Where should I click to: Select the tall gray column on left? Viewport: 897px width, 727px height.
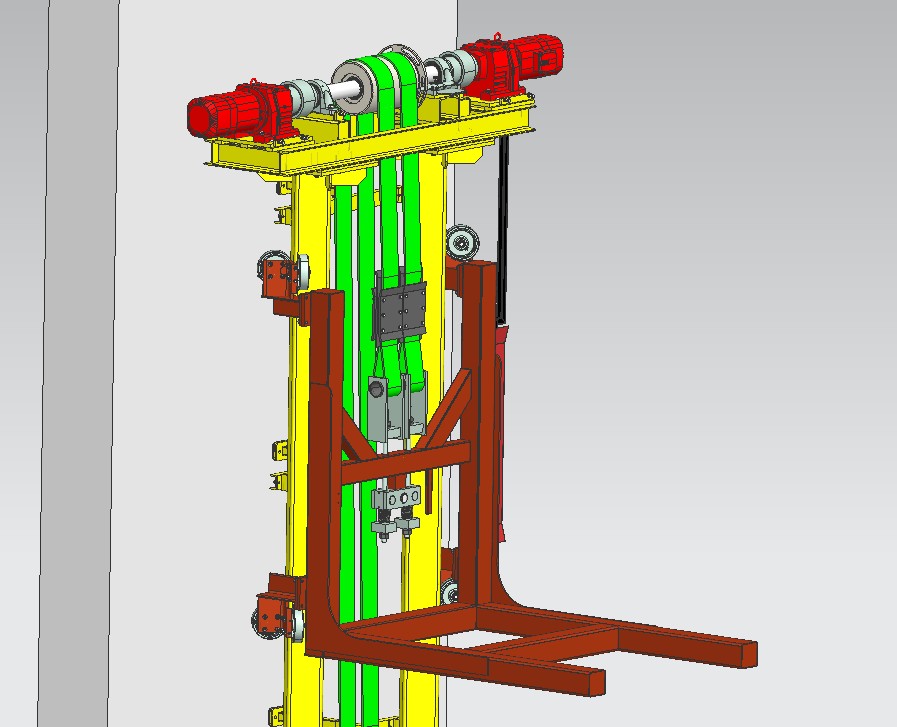pyautogui.click(x=77, y=363)
